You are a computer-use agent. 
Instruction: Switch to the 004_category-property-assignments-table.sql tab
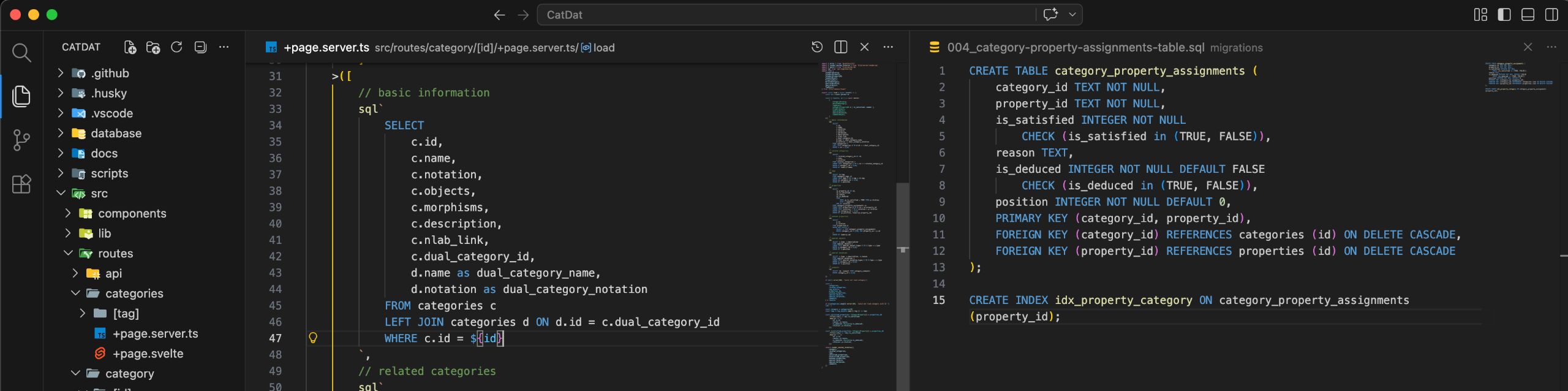pos(1075,47)
